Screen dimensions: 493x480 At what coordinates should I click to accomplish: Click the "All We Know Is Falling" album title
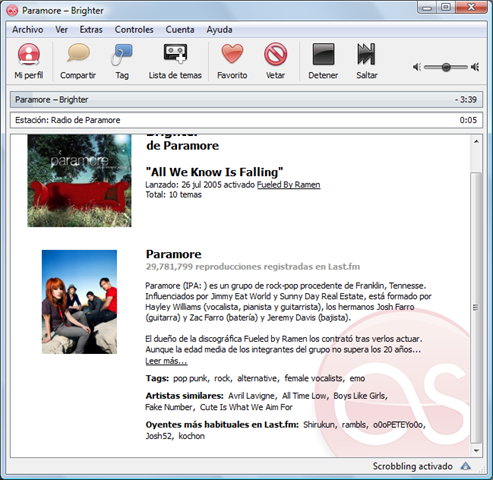point(214,172)
